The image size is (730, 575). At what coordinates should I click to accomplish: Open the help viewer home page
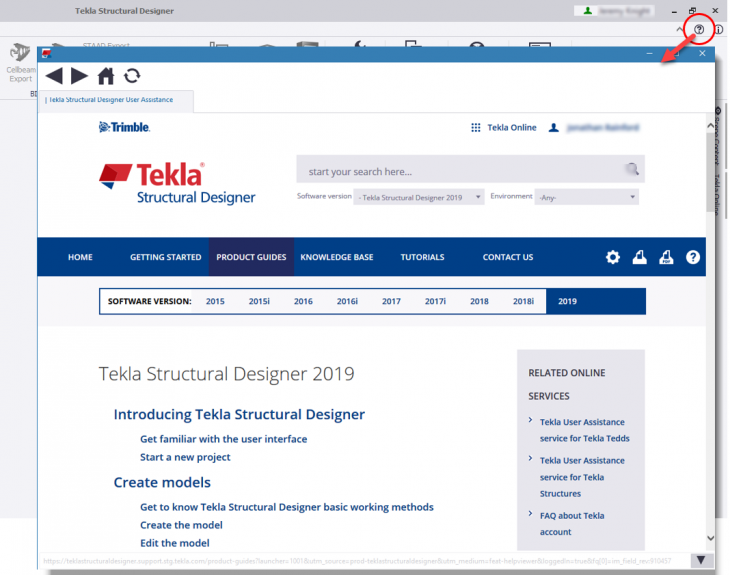pos(106,76)
